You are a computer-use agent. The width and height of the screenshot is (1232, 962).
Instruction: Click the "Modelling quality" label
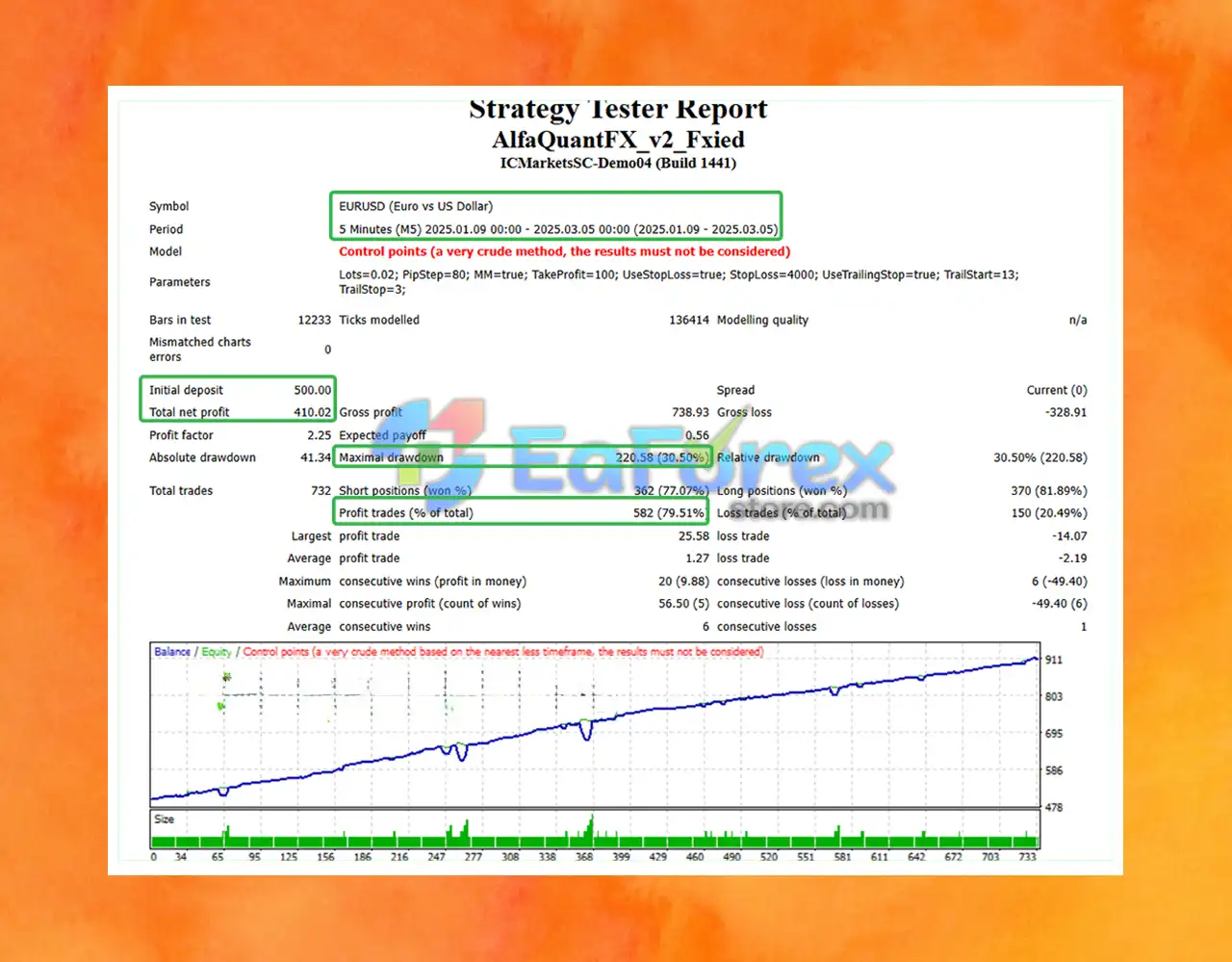click(762, 320)
